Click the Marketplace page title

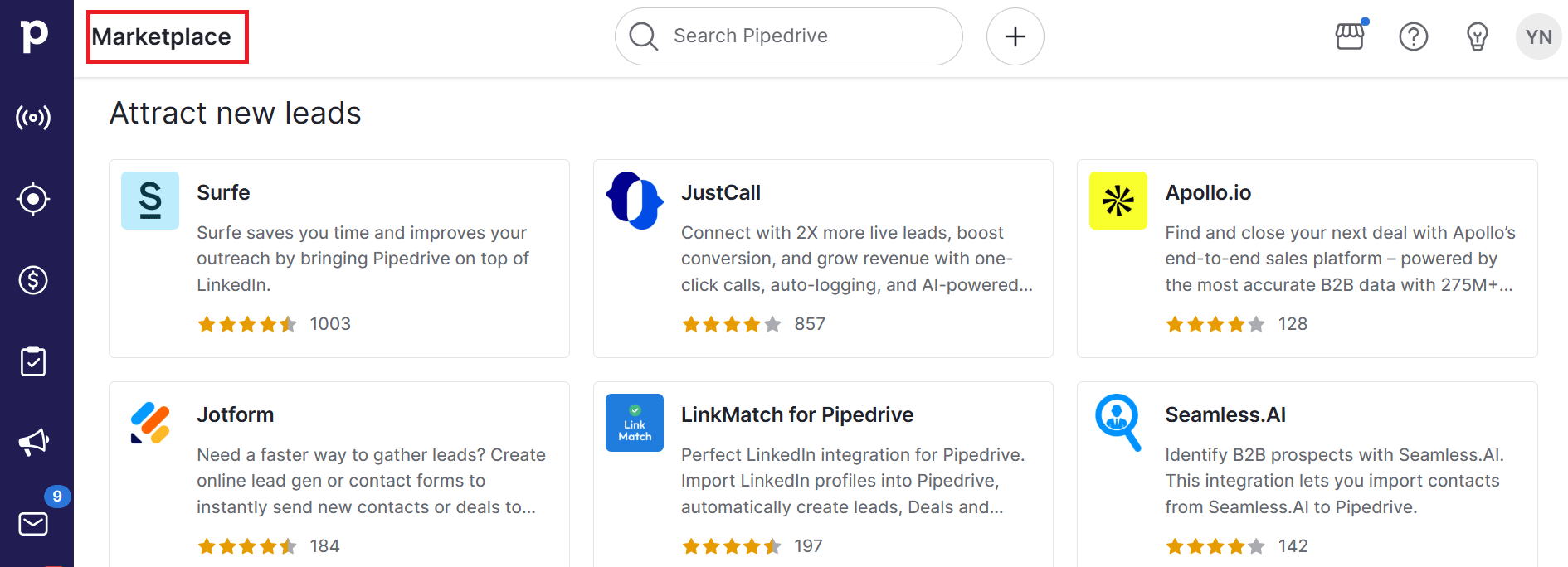164,36
